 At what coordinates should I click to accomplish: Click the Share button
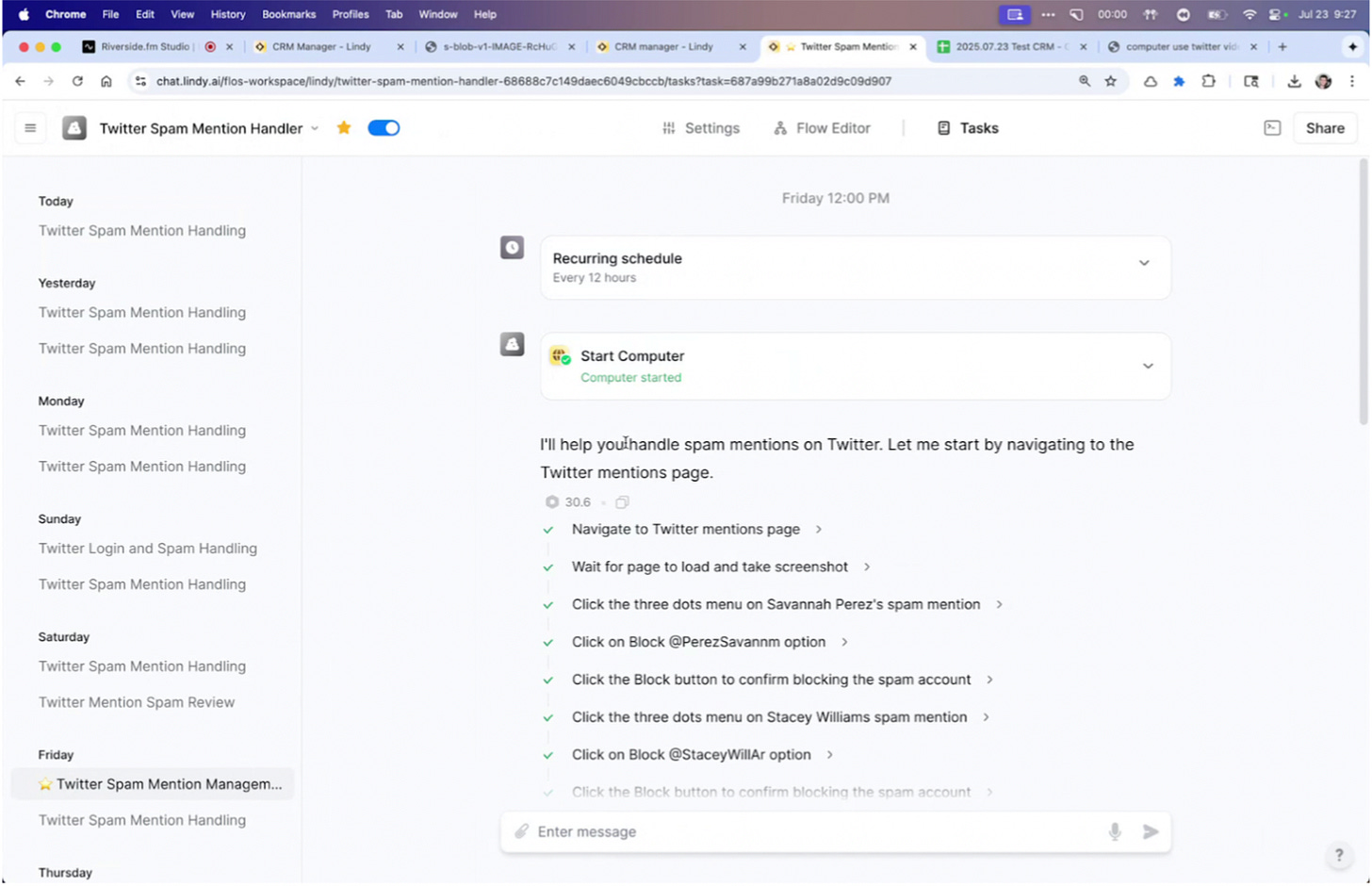click(1325, 128)
